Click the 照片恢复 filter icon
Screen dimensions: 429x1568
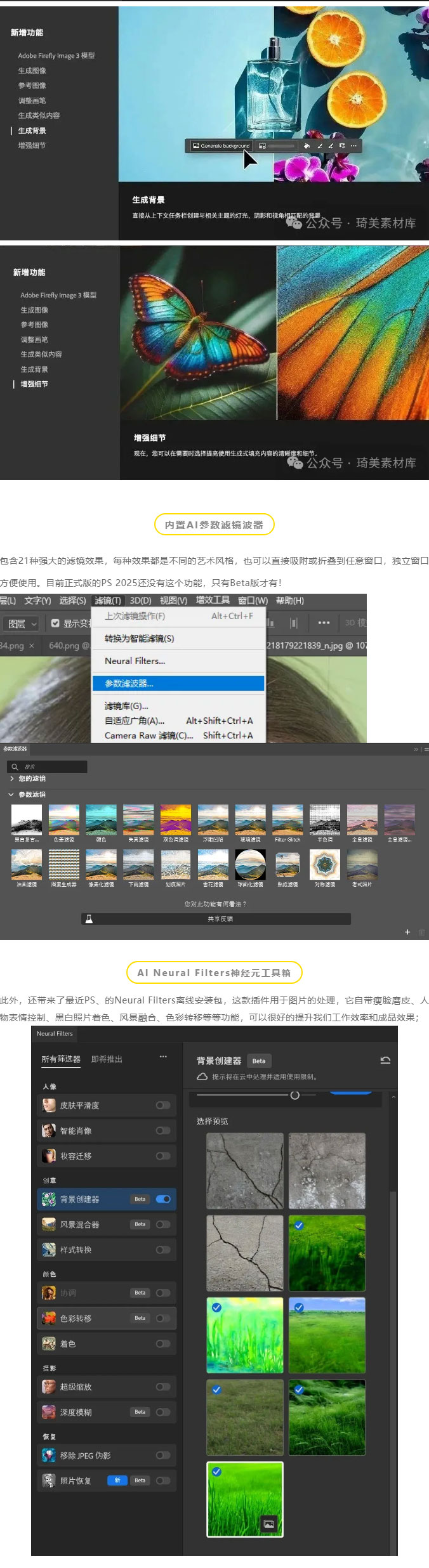49,1480
